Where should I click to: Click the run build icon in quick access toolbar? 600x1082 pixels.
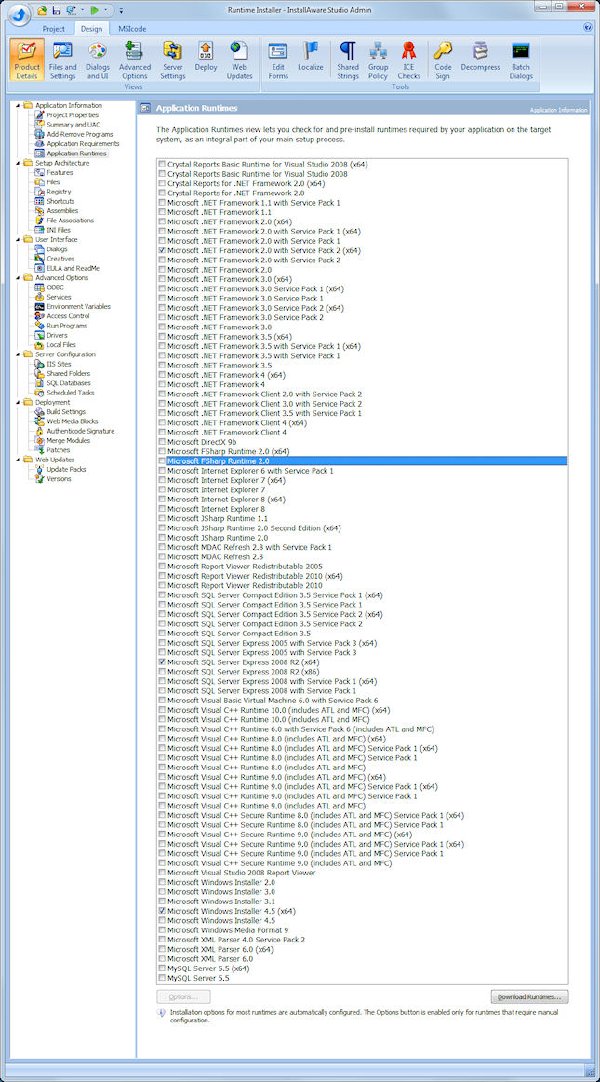click(x=95, y=10)
